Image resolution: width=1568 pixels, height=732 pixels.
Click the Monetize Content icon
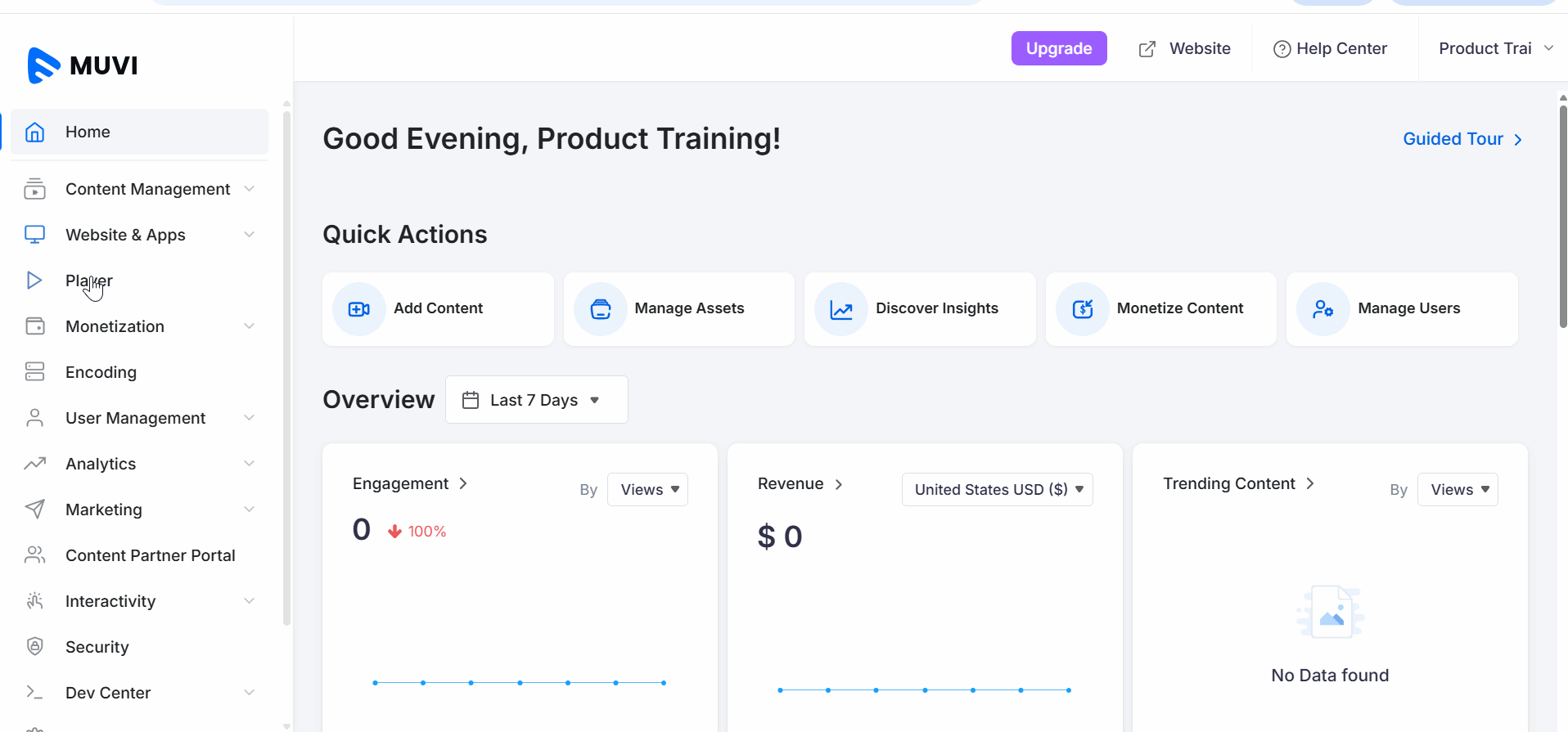click(1082, 309)
